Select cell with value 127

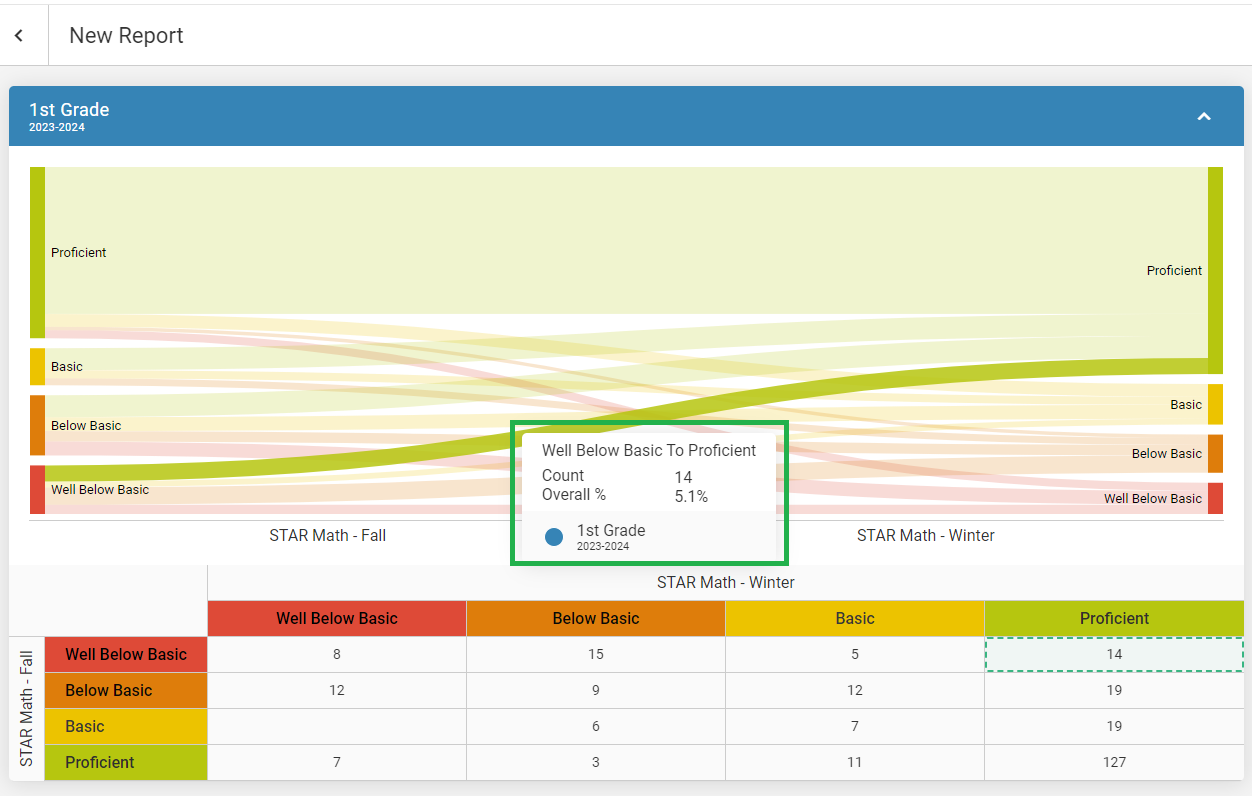1114,762
